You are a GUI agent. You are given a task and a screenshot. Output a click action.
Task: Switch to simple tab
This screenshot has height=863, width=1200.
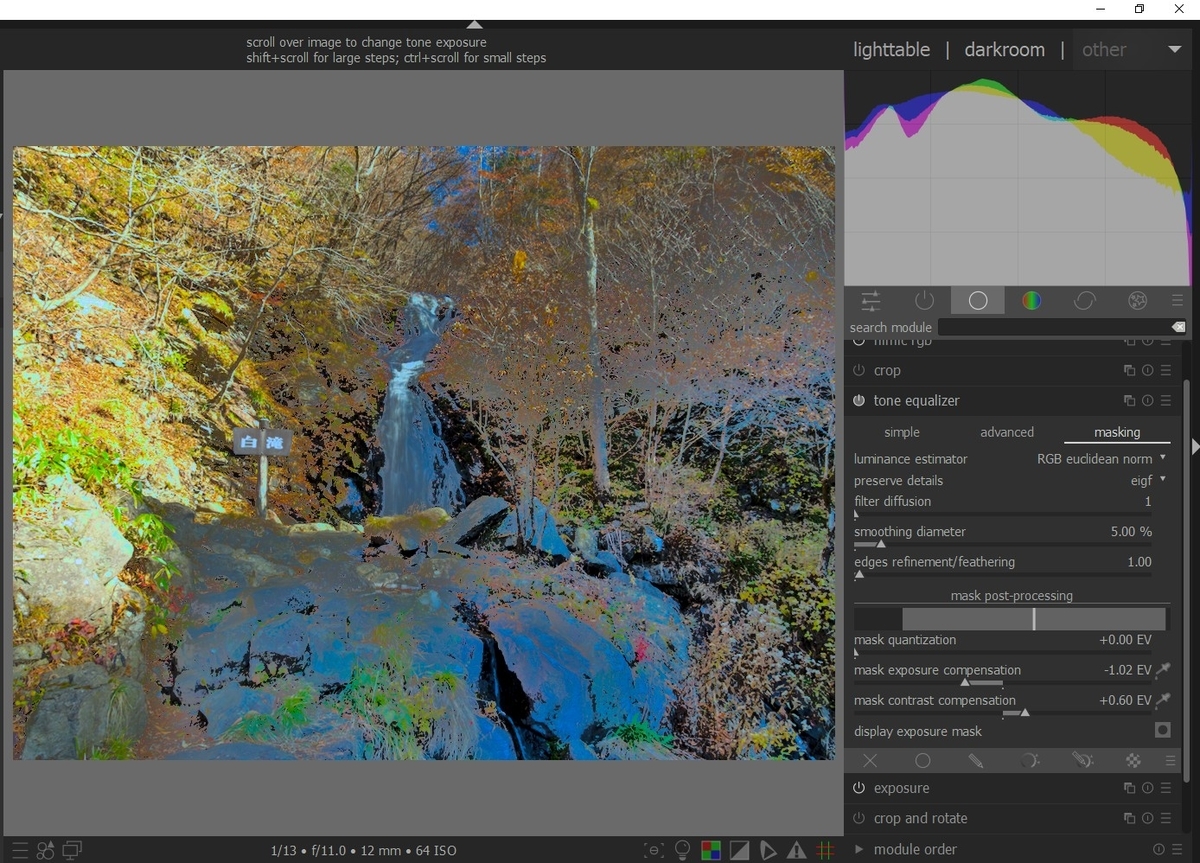click(x=902, y=432)
